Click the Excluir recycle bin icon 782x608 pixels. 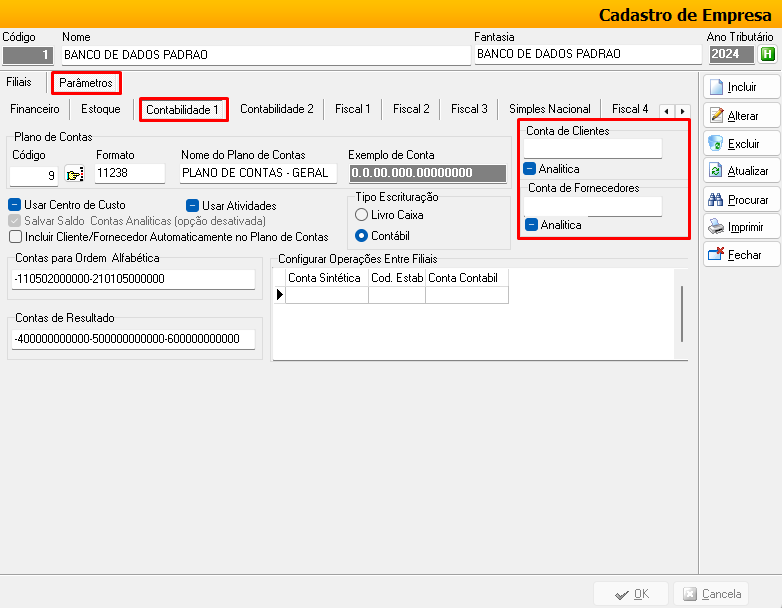(x=716, y=143)
